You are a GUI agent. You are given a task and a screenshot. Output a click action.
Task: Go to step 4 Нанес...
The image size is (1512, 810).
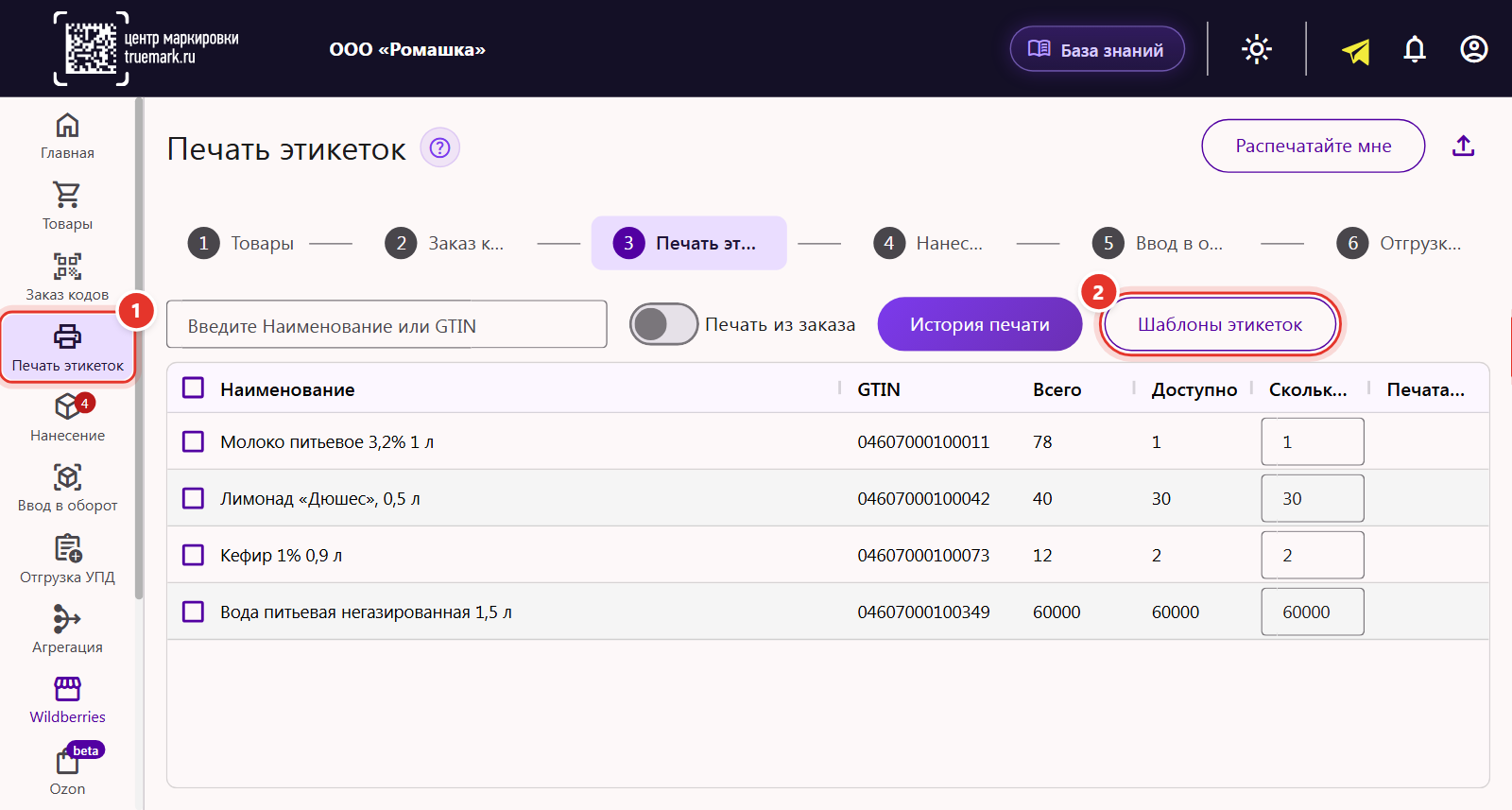click(928, 243)
